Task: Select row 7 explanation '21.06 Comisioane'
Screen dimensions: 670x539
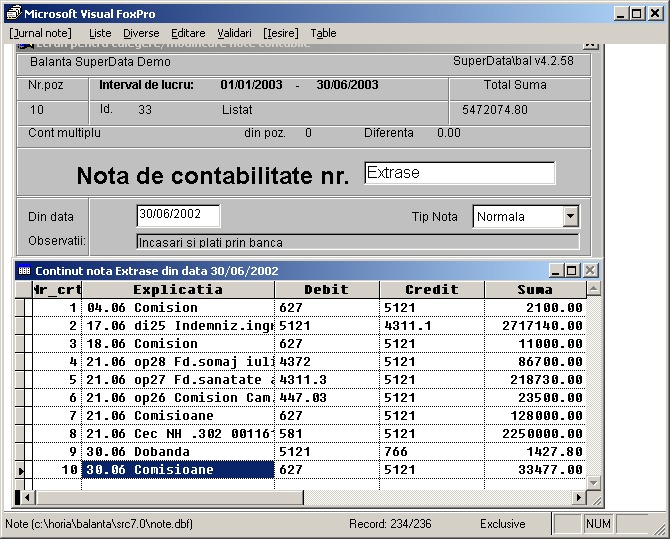Action: (178, 415)
